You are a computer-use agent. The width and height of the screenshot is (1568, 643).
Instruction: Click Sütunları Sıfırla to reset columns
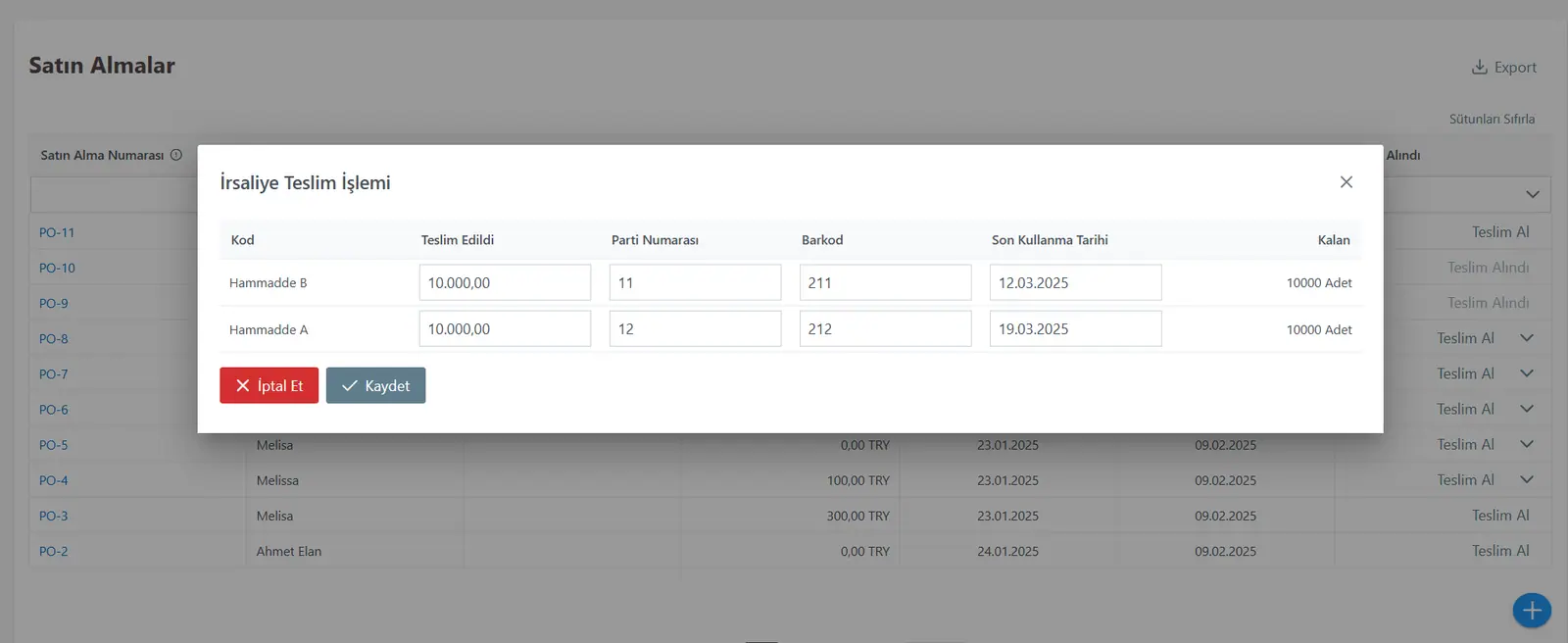coord(1492,119)
